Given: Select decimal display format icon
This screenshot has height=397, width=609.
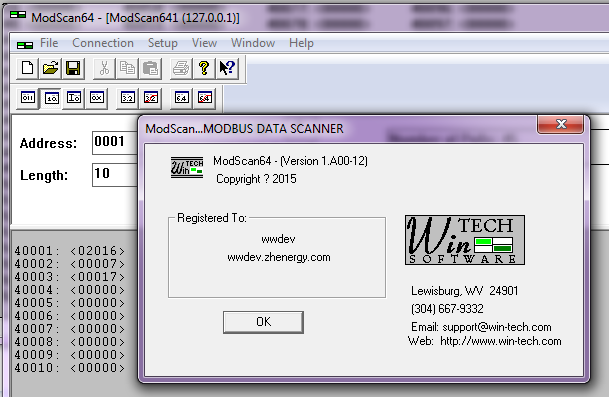Looking at the screenshot, I should [x=51, y=98].
